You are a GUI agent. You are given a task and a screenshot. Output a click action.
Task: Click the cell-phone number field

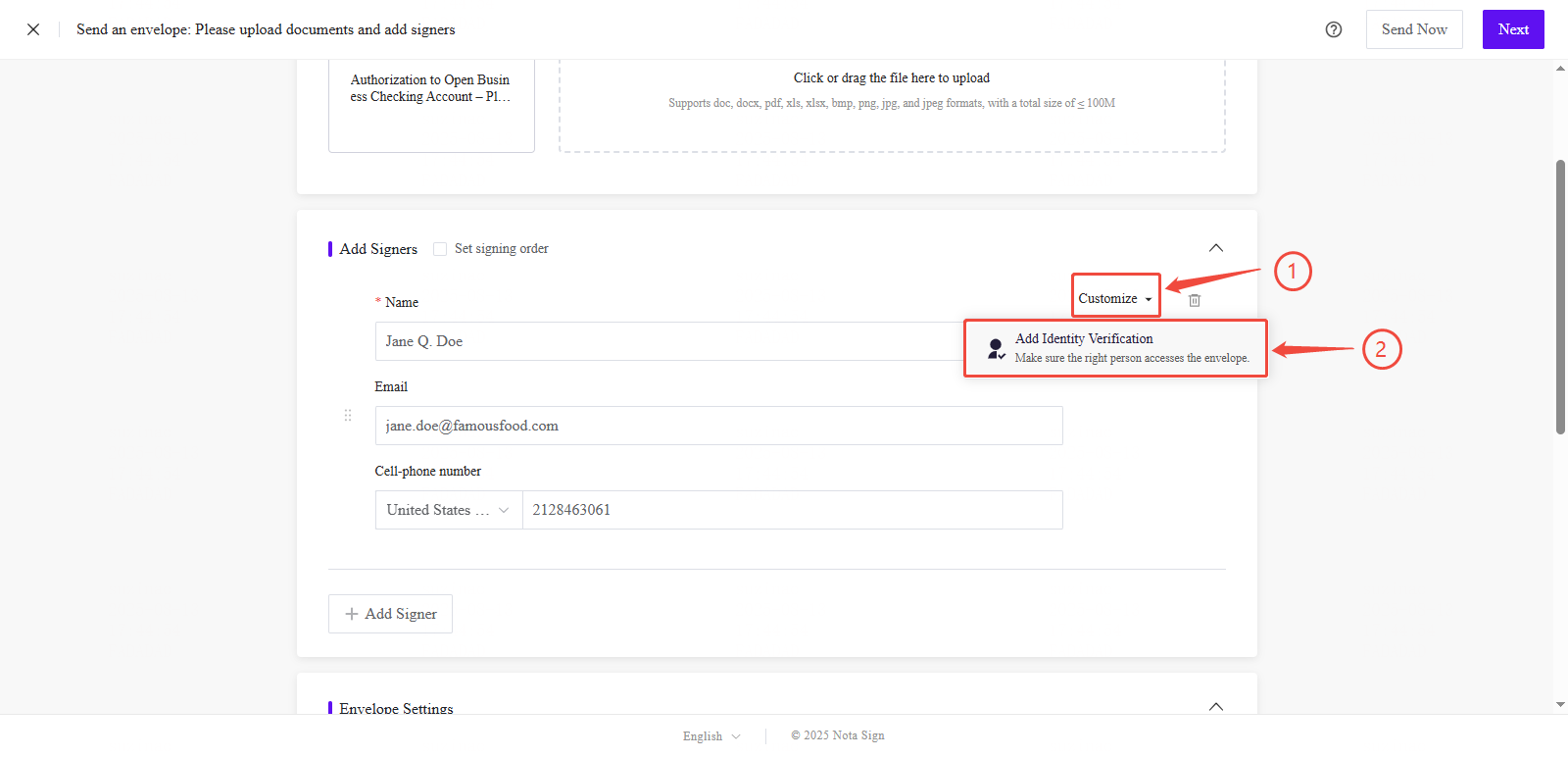tap(792, 510)
